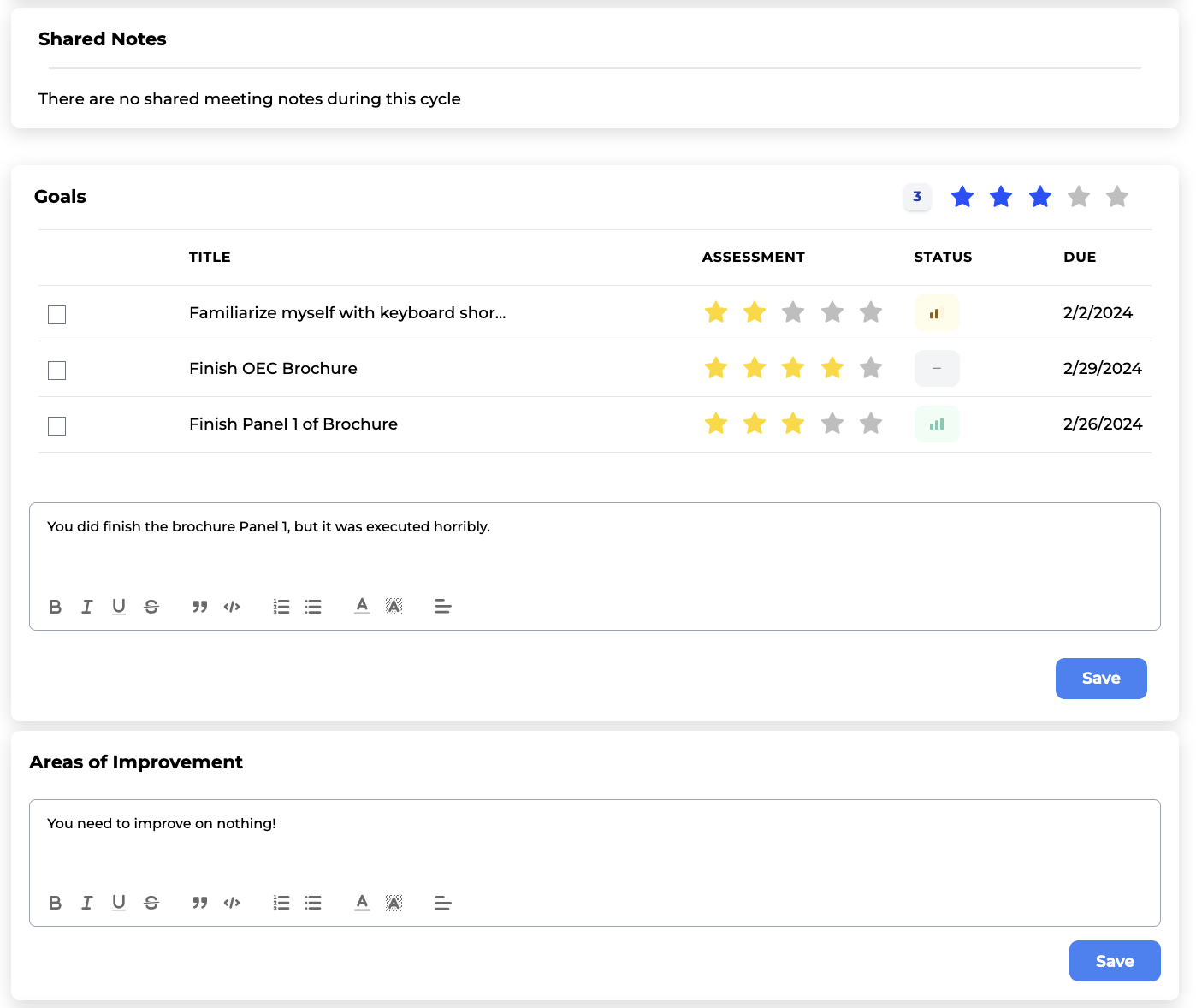
Task: Save the Goals comment
Action: click(1100, 679)
